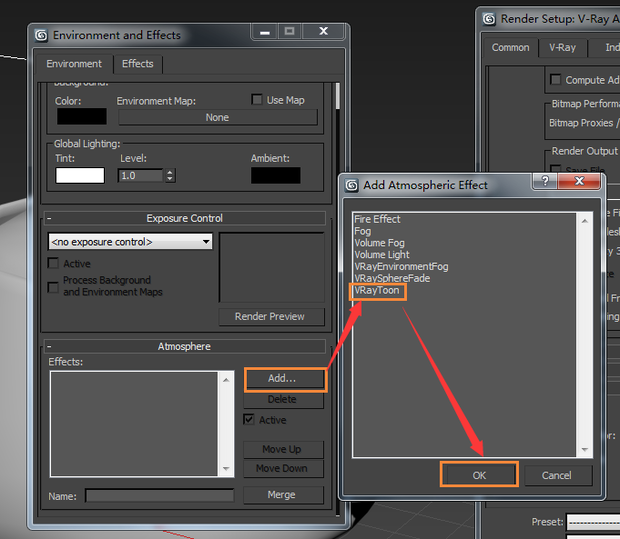
Task: Open the black Ambient color swatch
Action: coord(276,175)
